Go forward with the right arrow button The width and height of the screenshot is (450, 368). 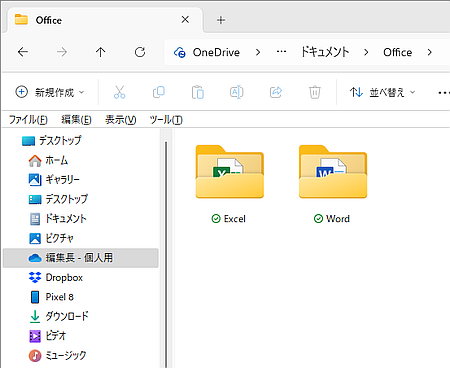(62, 52)
